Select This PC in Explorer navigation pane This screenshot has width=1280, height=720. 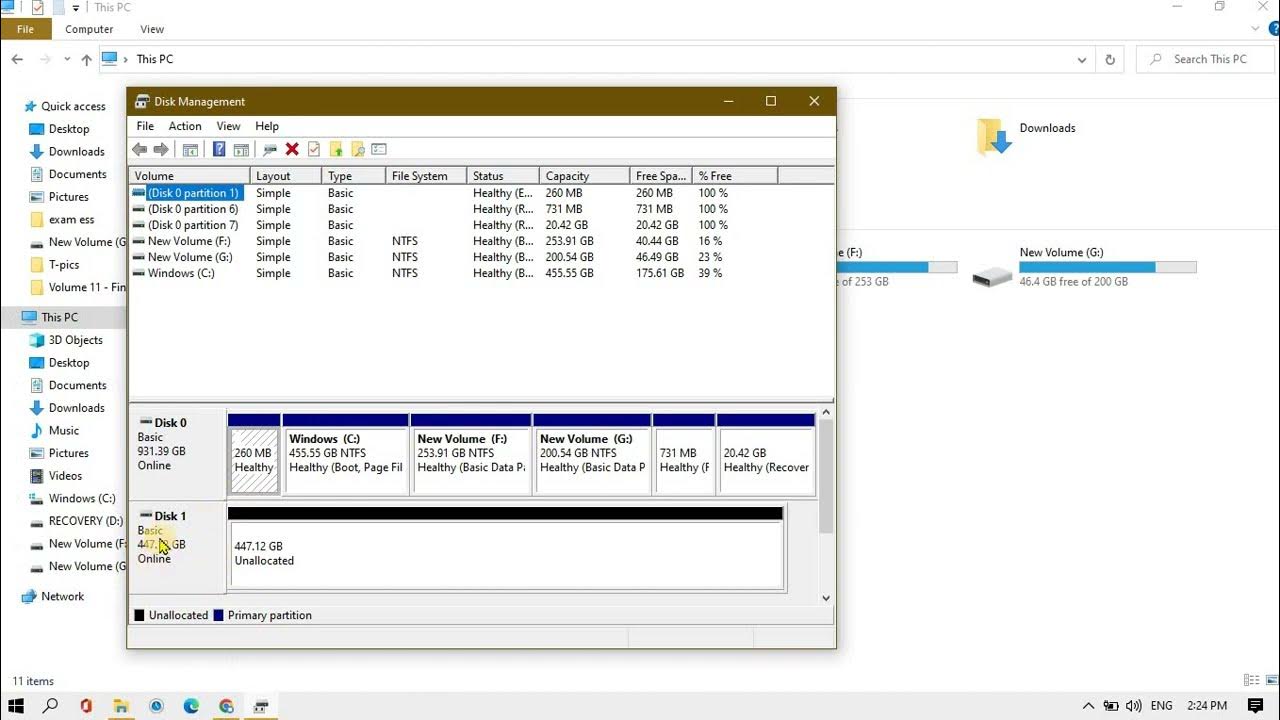[x=59, y=317]
